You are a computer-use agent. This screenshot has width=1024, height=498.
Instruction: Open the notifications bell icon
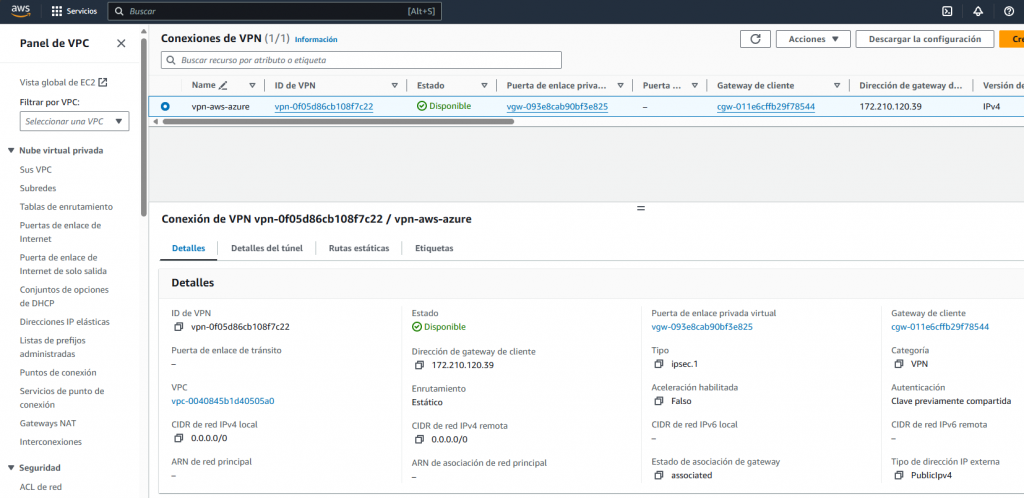[978, 11]
